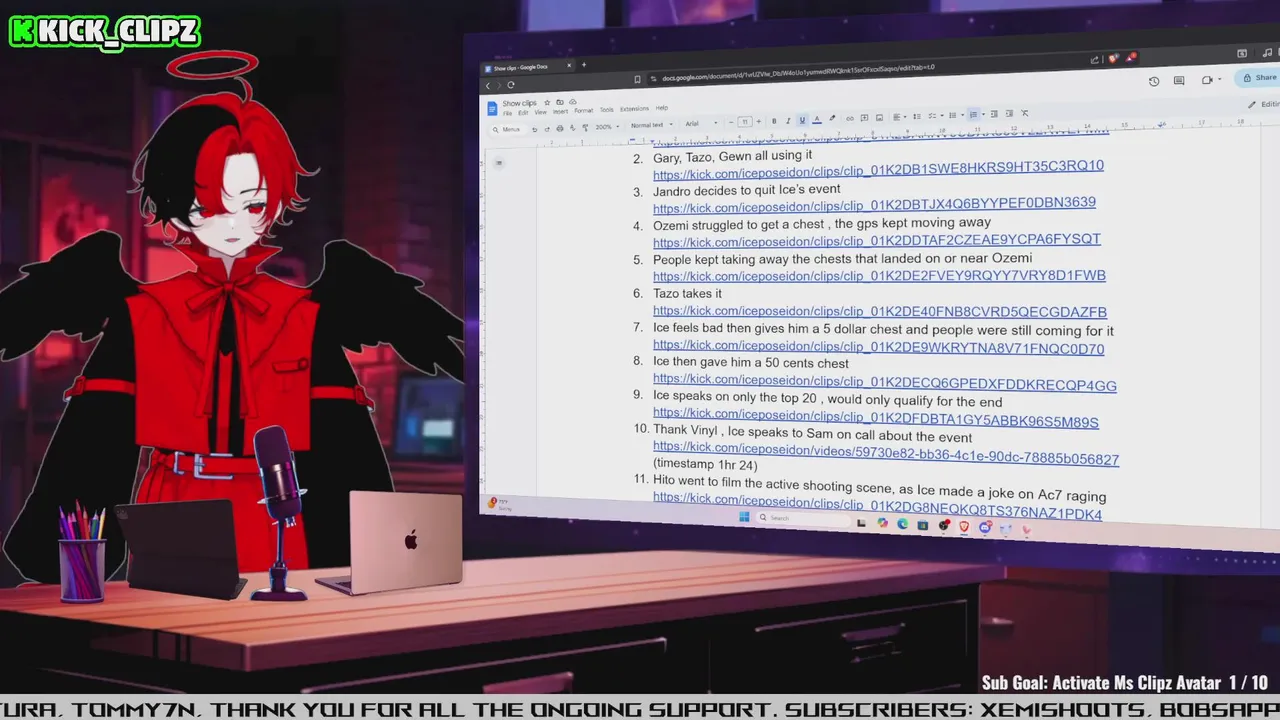Star the Show clips document
The height and width of the screenshot is (720, 1280).
tap(547, 102)
